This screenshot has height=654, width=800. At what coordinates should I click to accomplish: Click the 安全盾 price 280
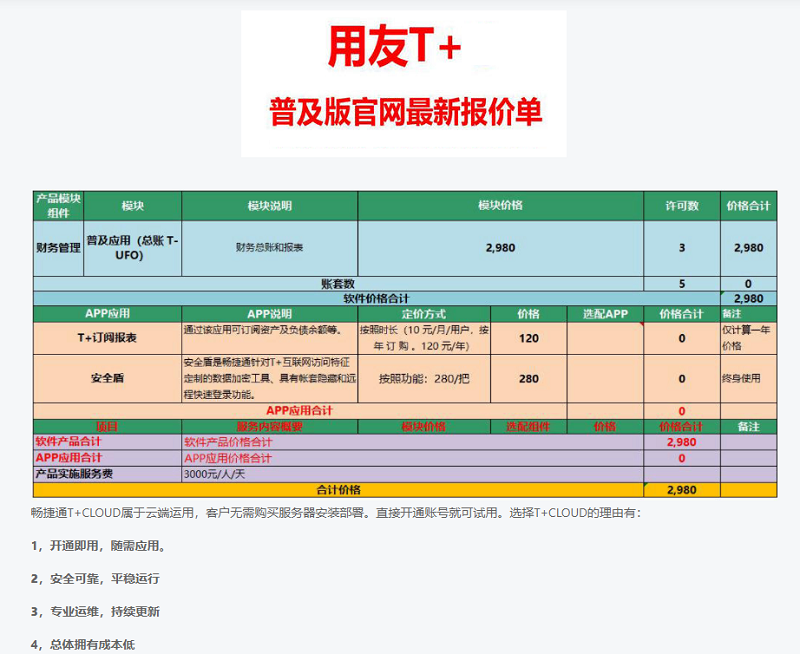click(529, 379)
